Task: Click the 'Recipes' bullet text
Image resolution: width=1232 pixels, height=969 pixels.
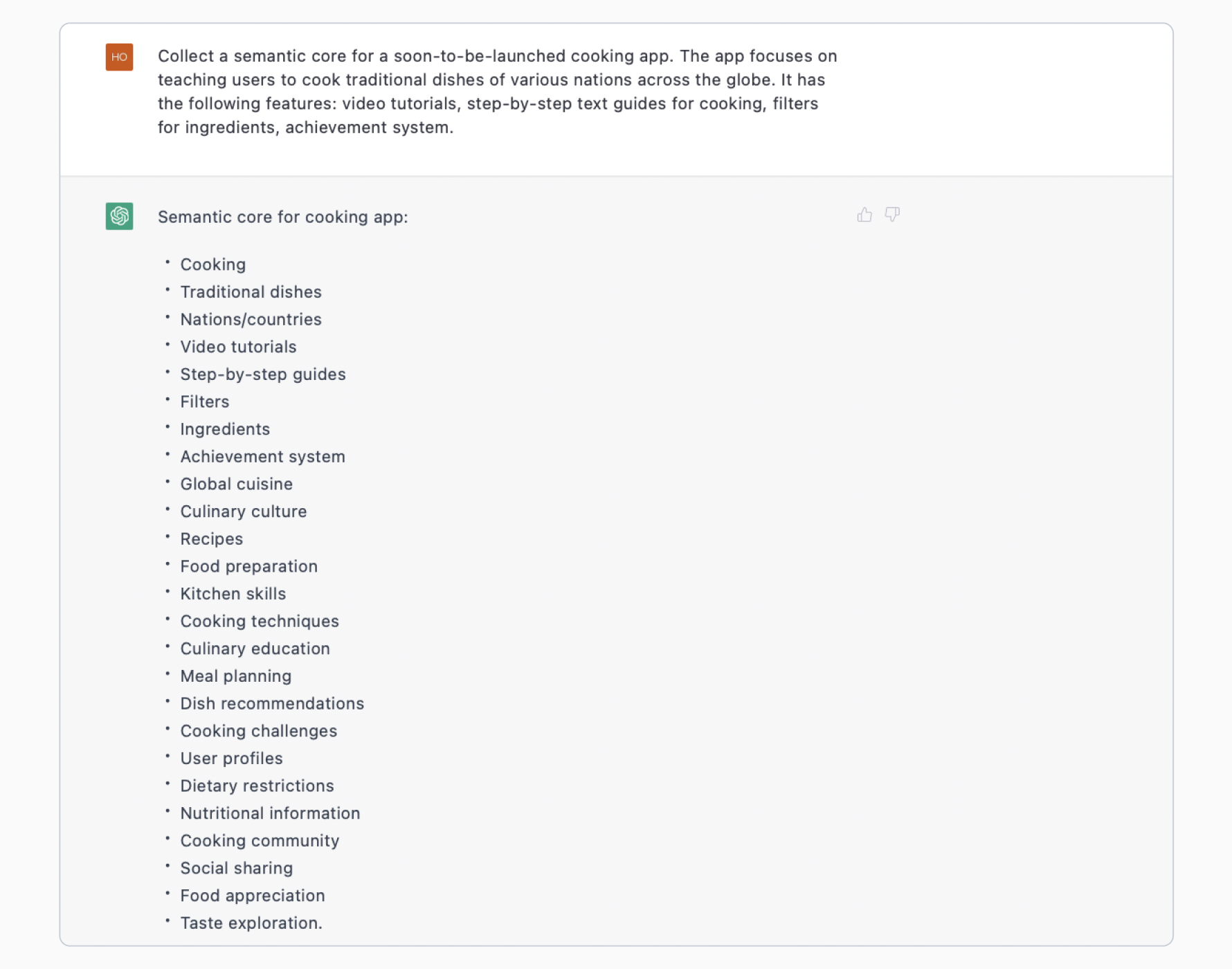Action: [x=211, y=539]
